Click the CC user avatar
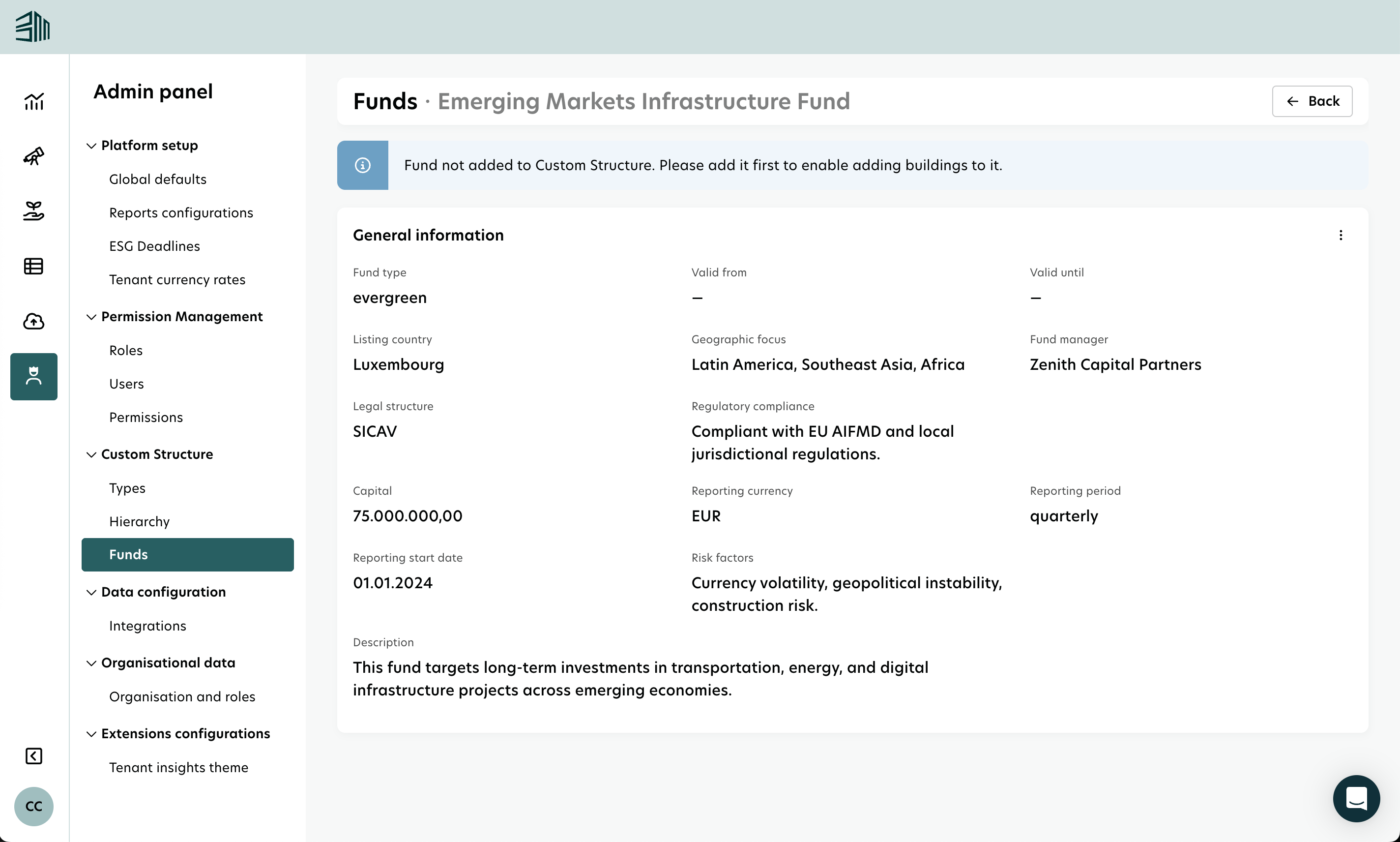 click(33, 806)
